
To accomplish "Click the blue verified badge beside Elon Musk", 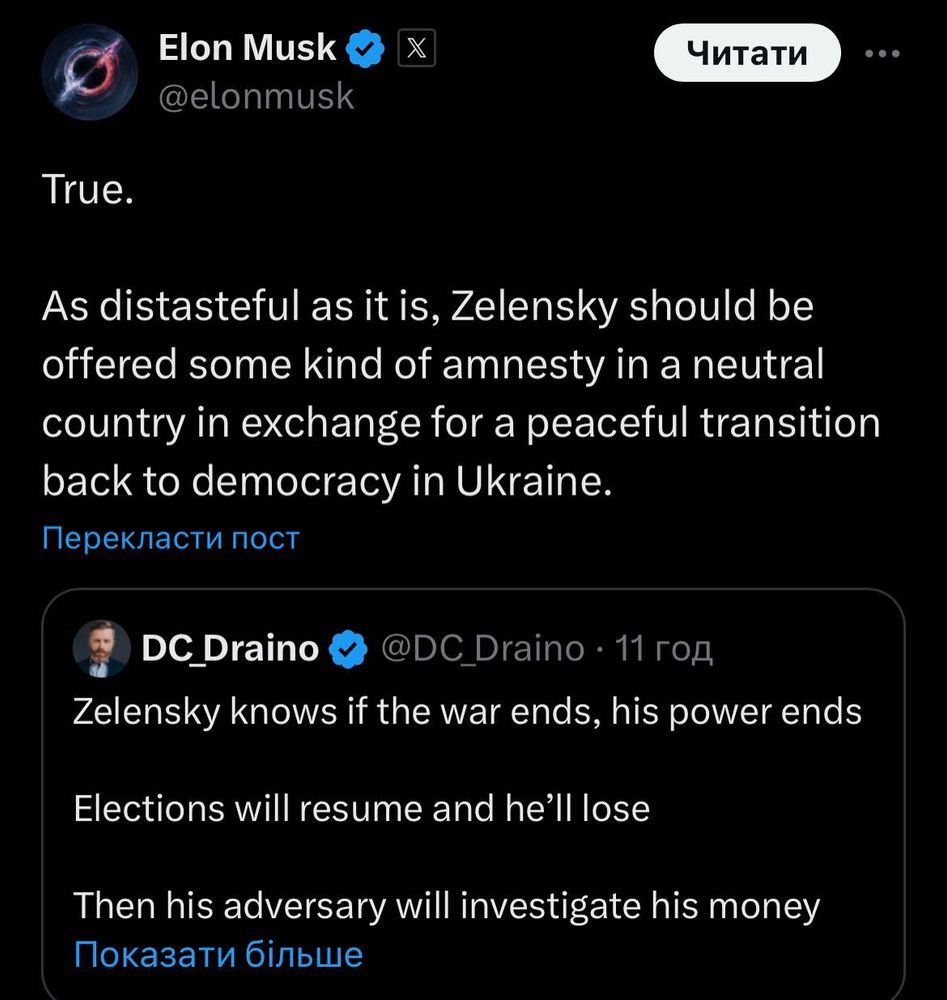I will pyautogui.click(x=365, y=48).
